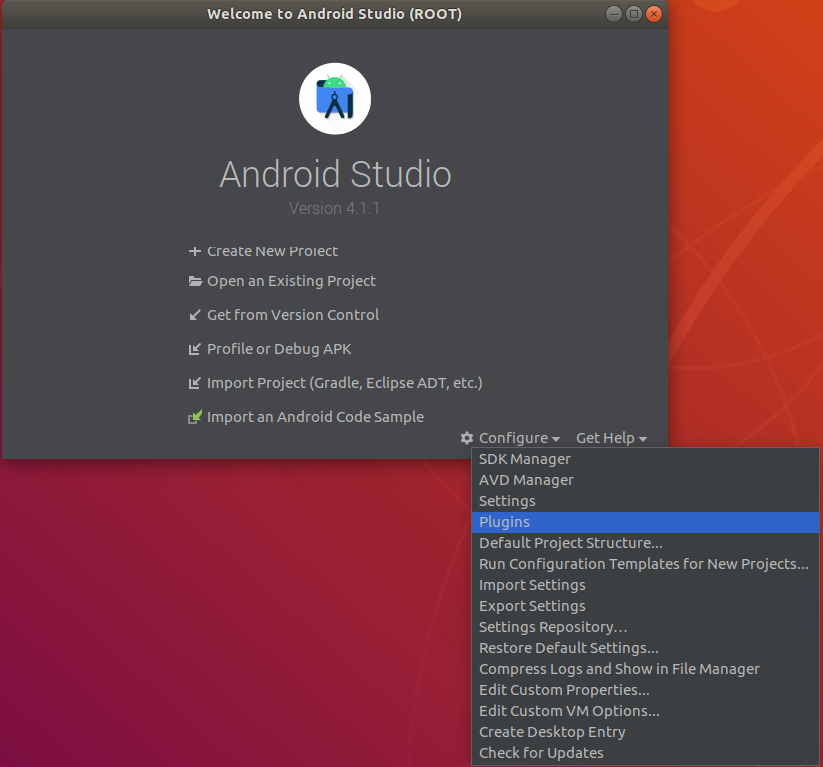Select the highlighted Plugins menu entry
Screen dimensions: 823x767
[646, 522]
